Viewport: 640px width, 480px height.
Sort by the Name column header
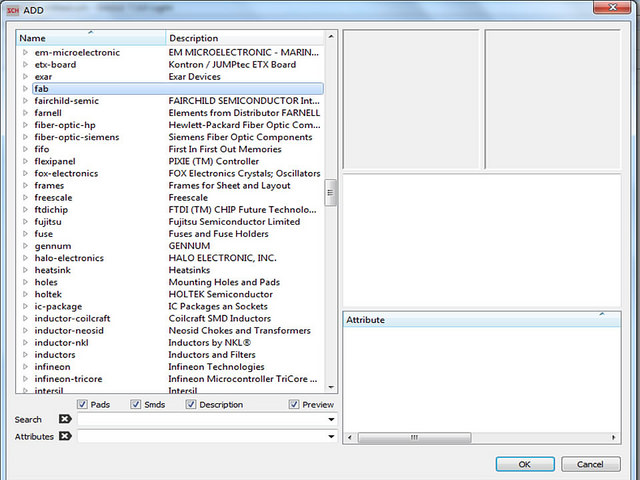[x=91, y=38]
